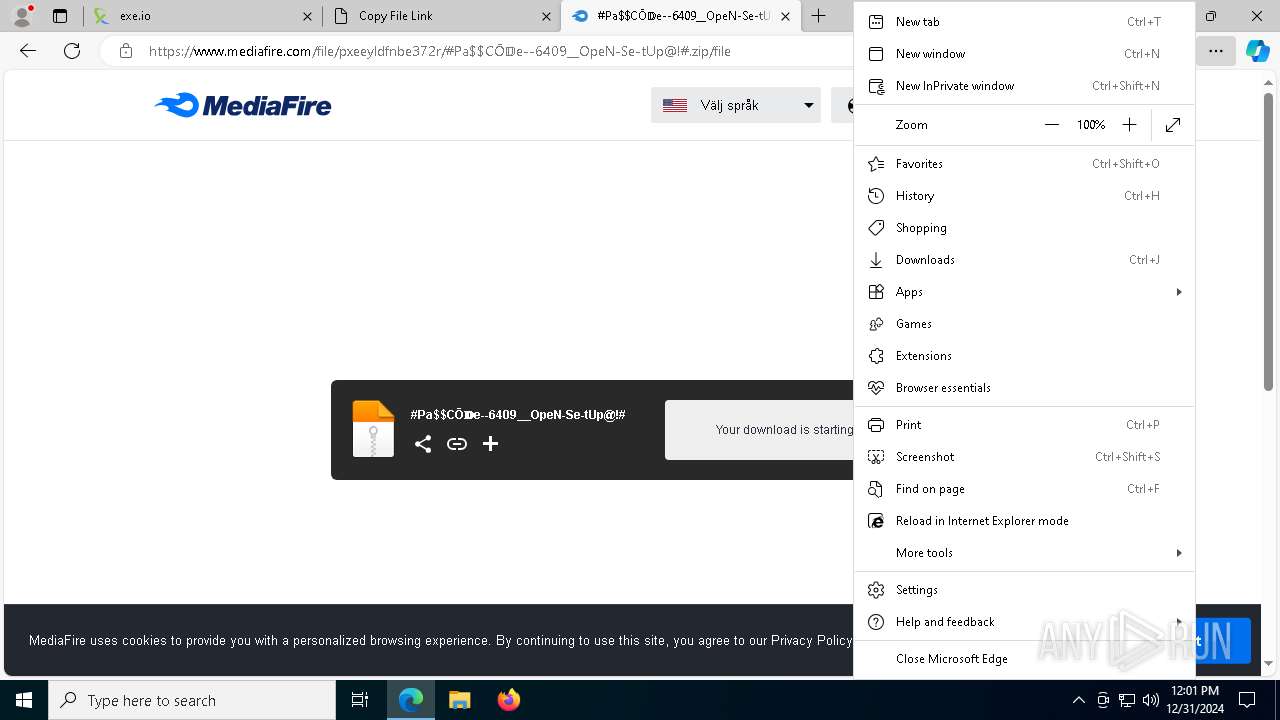The height and width of the screenshot is (720, 1280).
Task: Go back to previous page
Action: (x=28, y=51)
